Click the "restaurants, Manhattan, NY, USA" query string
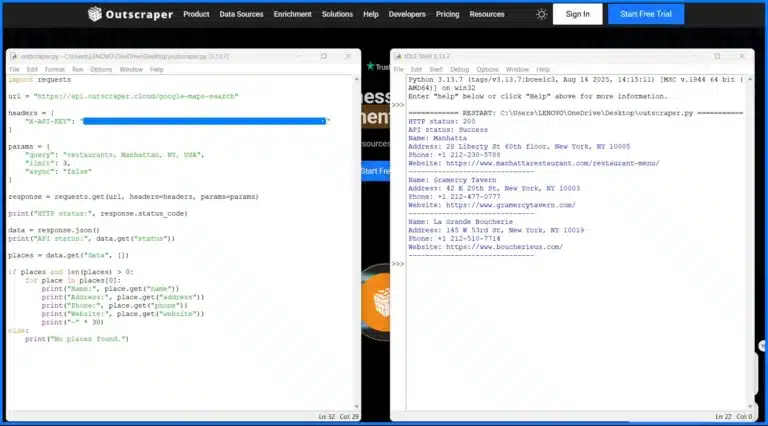The height and width of the screenshot is (426, 768). click(132, 155)
